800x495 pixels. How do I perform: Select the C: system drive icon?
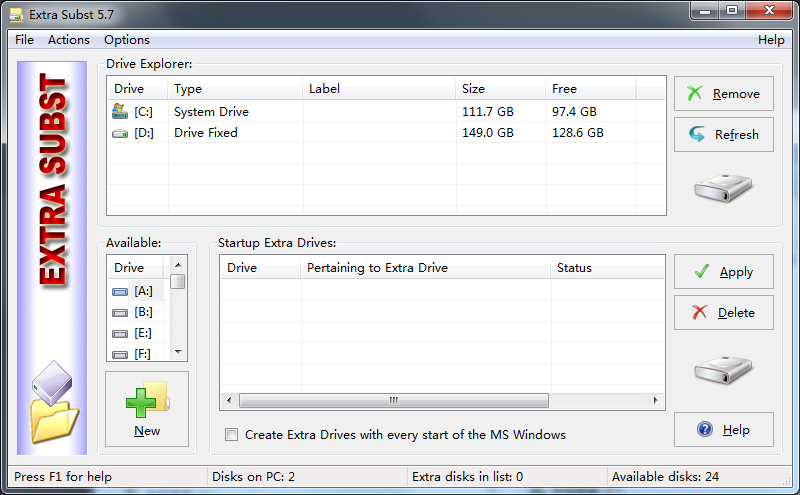[120, 111]
